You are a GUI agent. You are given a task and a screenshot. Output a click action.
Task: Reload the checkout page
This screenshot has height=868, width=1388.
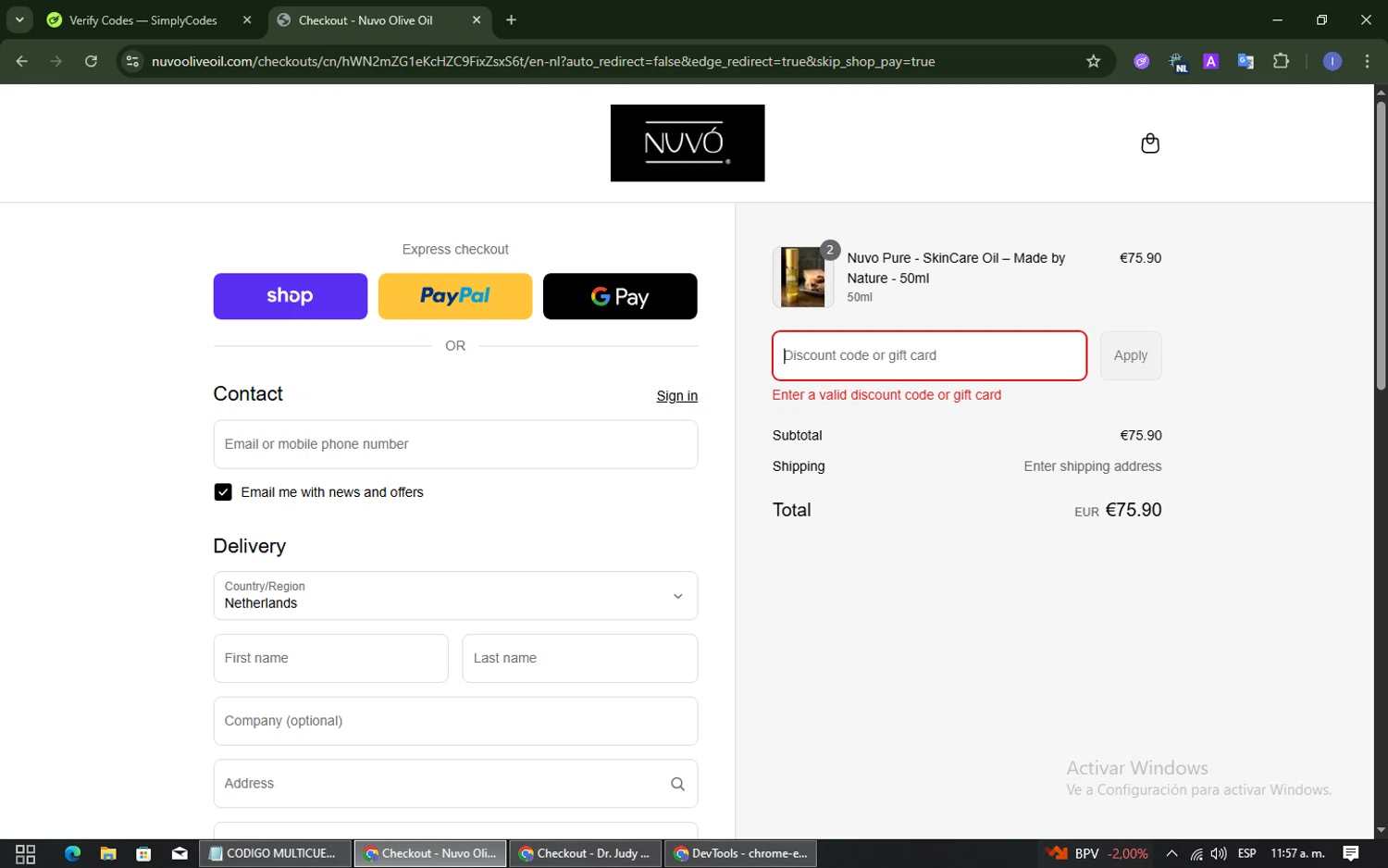click(x=91, y=61)
